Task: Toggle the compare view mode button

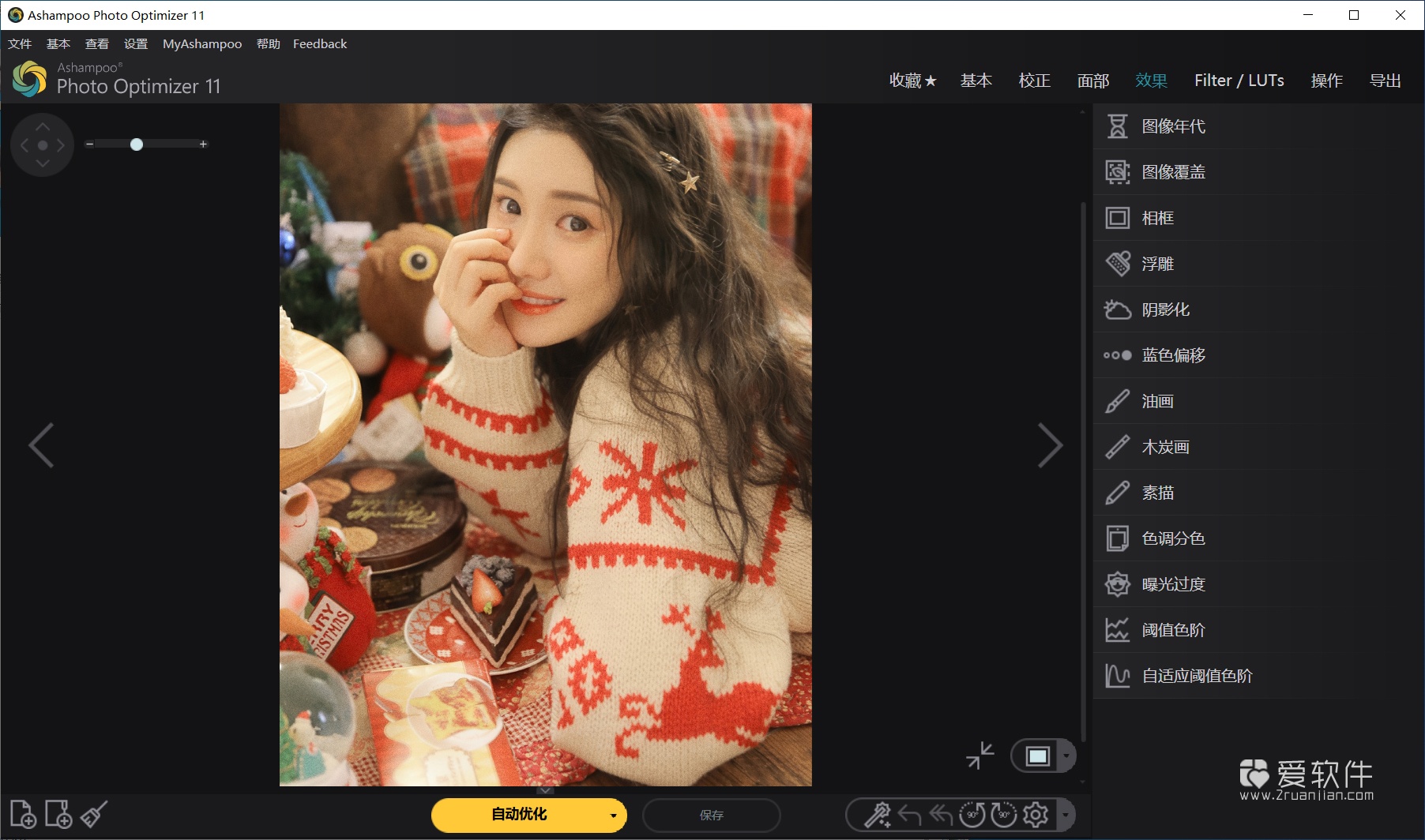Action: (1037, 756)
